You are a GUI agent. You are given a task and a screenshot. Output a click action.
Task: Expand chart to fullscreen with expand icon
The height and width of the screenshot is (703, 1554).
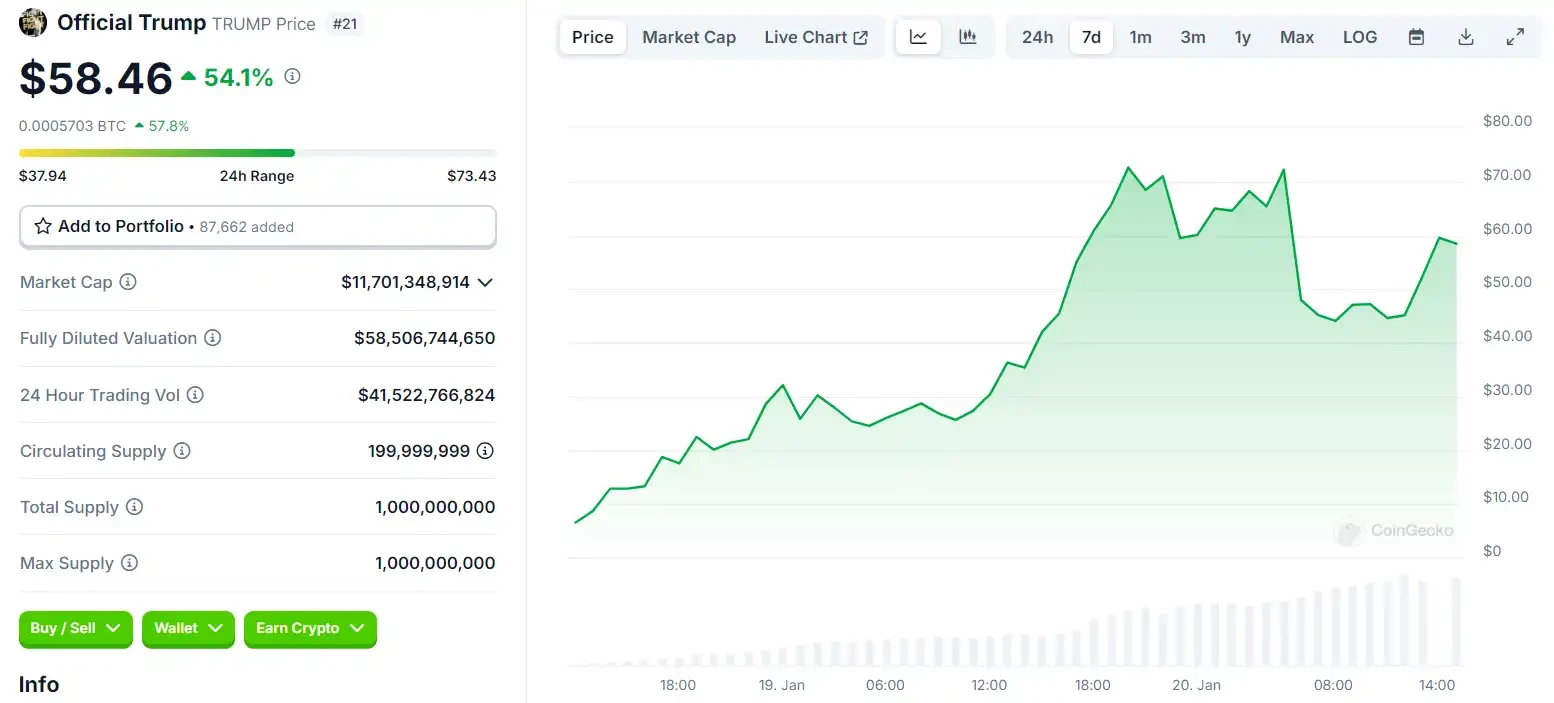(1516, 36)
